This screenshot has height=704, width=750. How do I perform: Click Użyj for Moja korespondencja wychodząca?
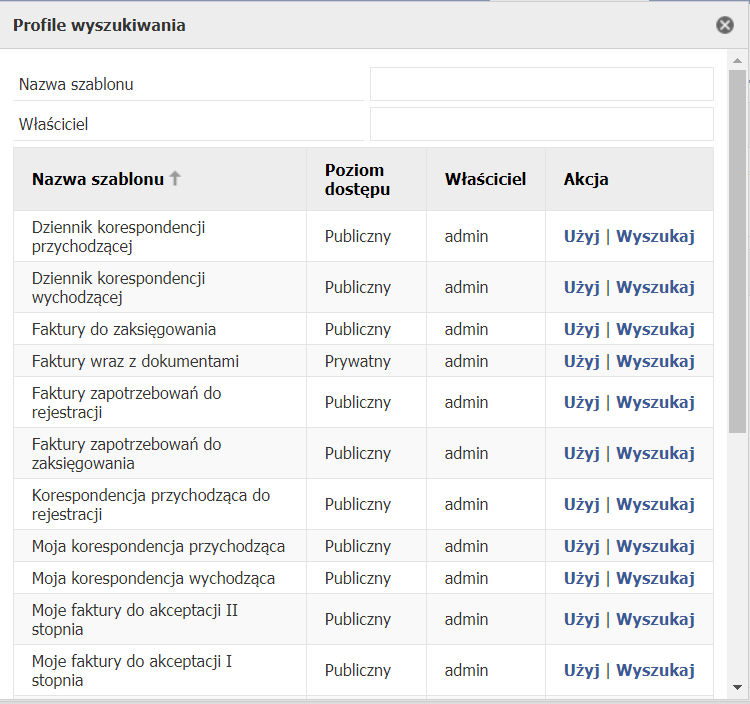(x=581, y=579)
